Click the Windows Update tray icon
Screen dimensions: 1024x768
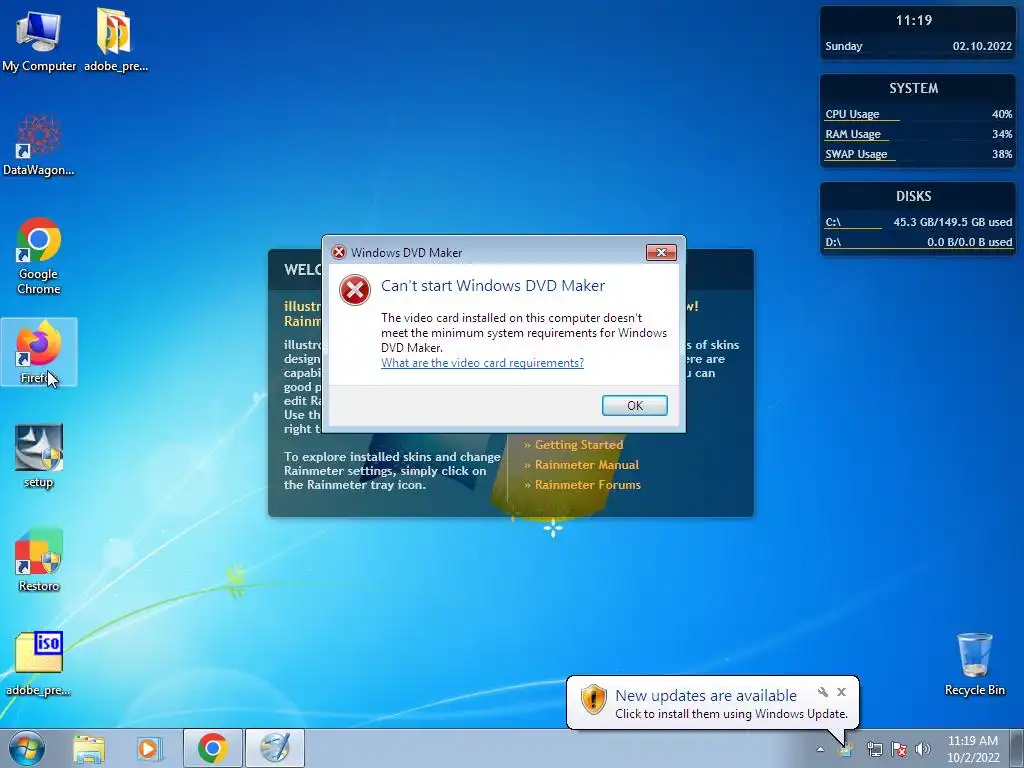coord(845,749)
